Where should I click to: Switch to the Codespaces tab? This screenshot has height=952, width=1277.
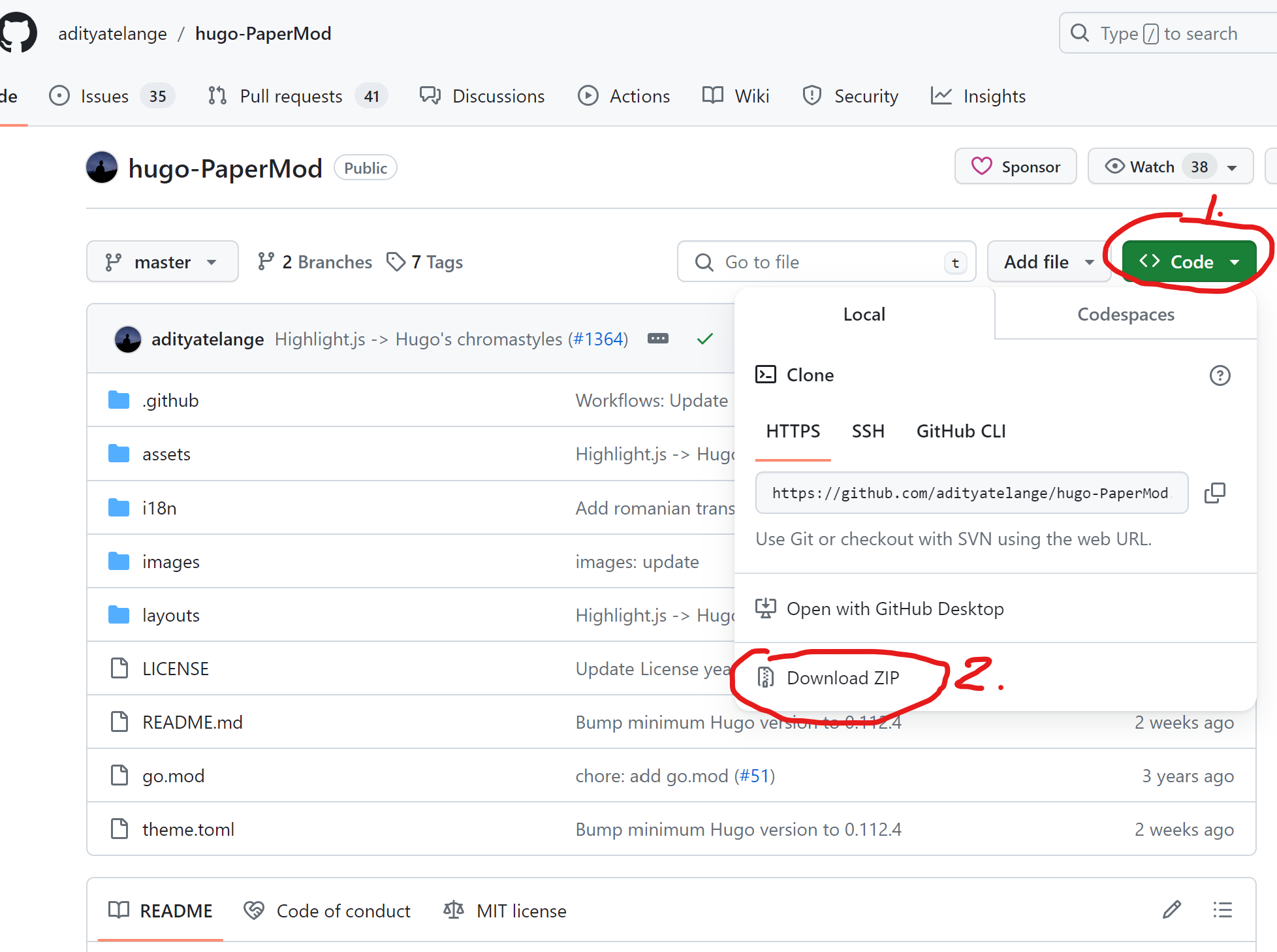pos(1126,314)
